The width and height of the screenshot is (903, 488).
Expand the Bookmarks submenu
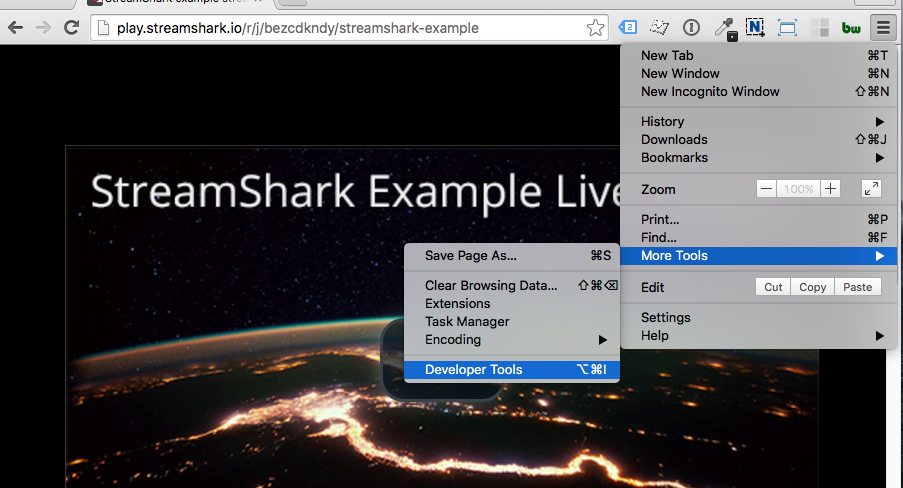click(758, 157)
